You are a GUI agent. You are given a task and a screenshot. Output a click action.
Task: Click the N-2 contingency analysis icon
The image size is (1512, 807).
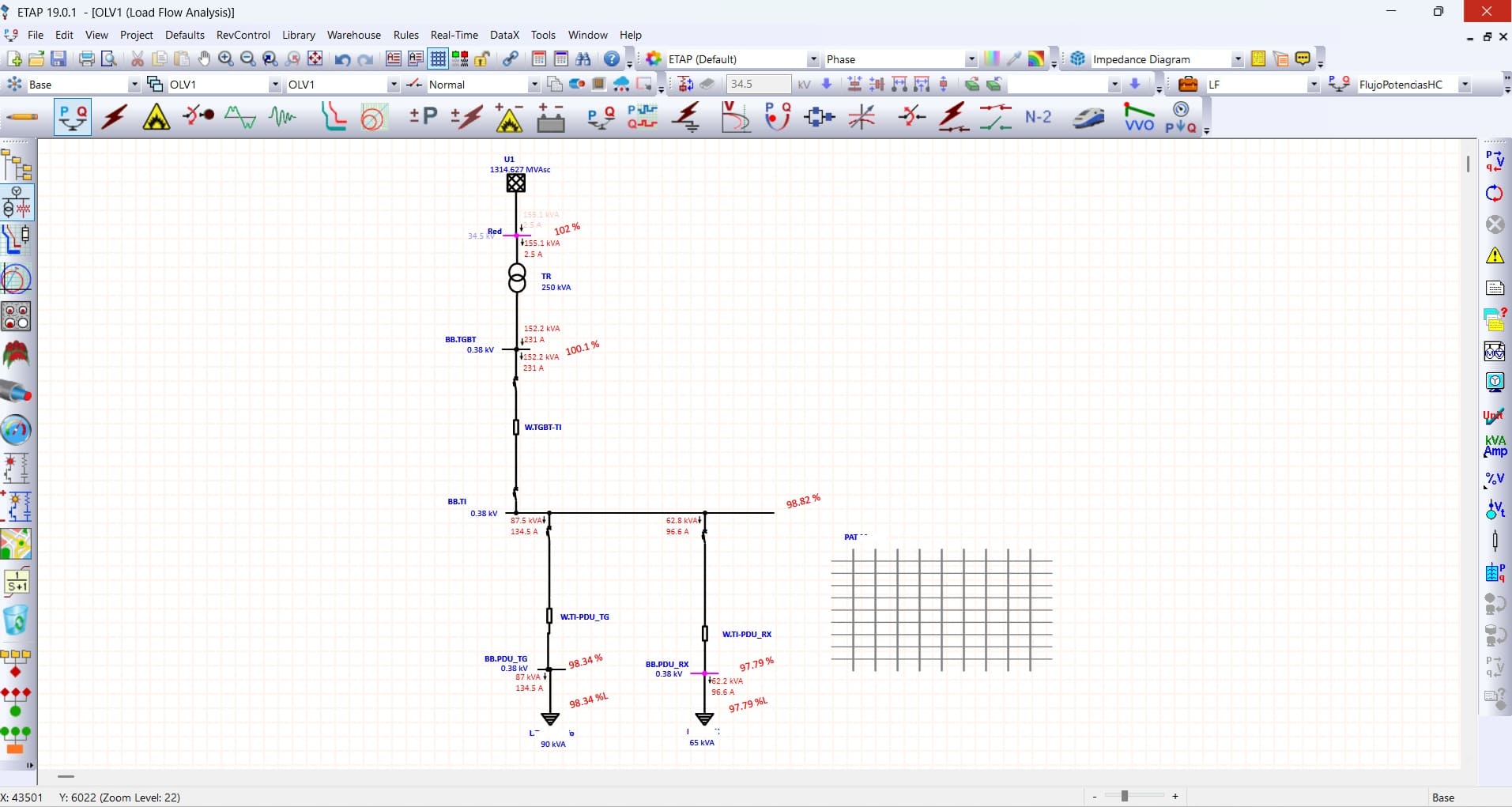pyautogui.click(x=1038, y=117)
